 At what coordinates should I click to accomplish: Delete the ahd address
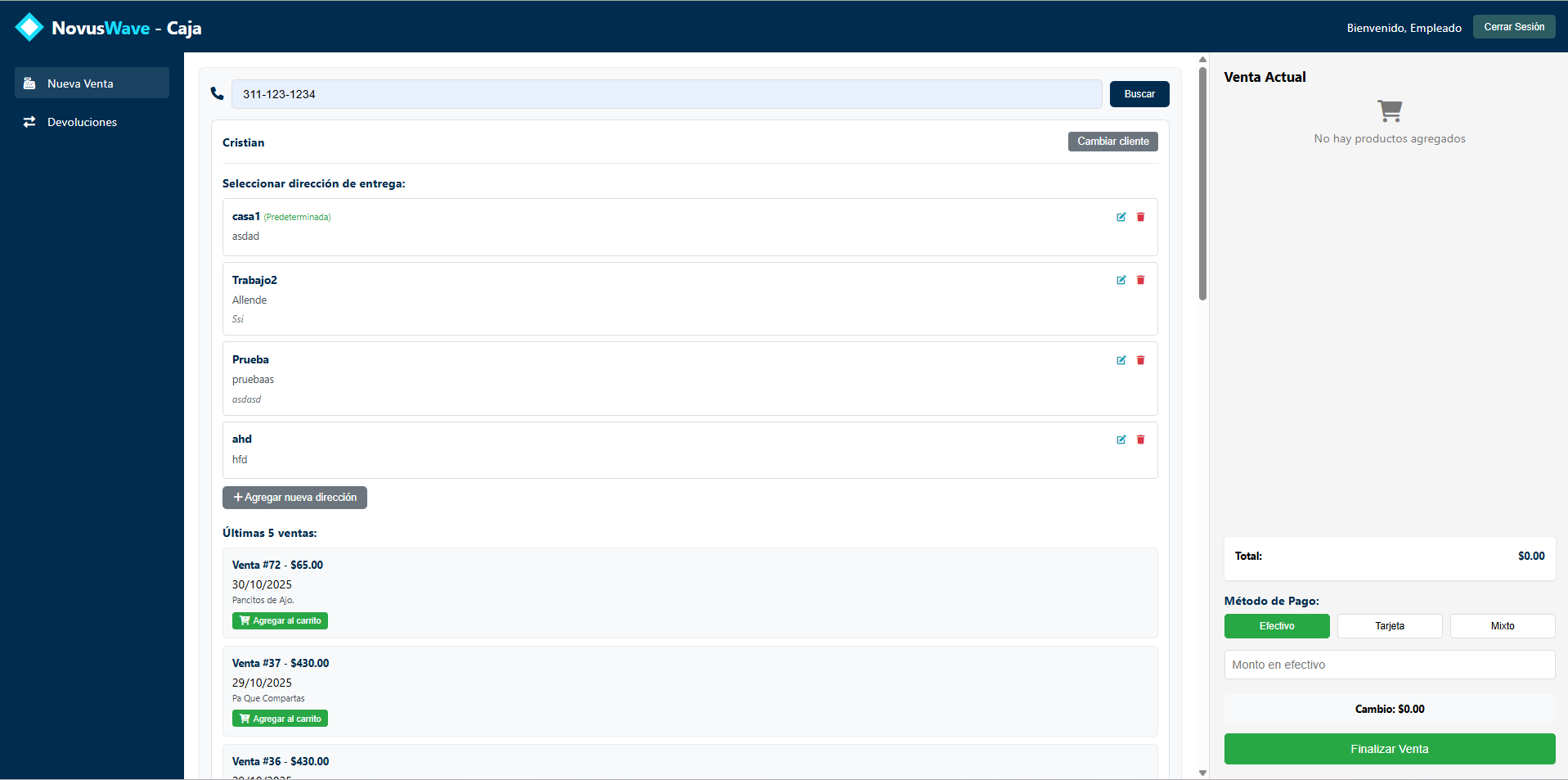click(x=1140, y=440)
